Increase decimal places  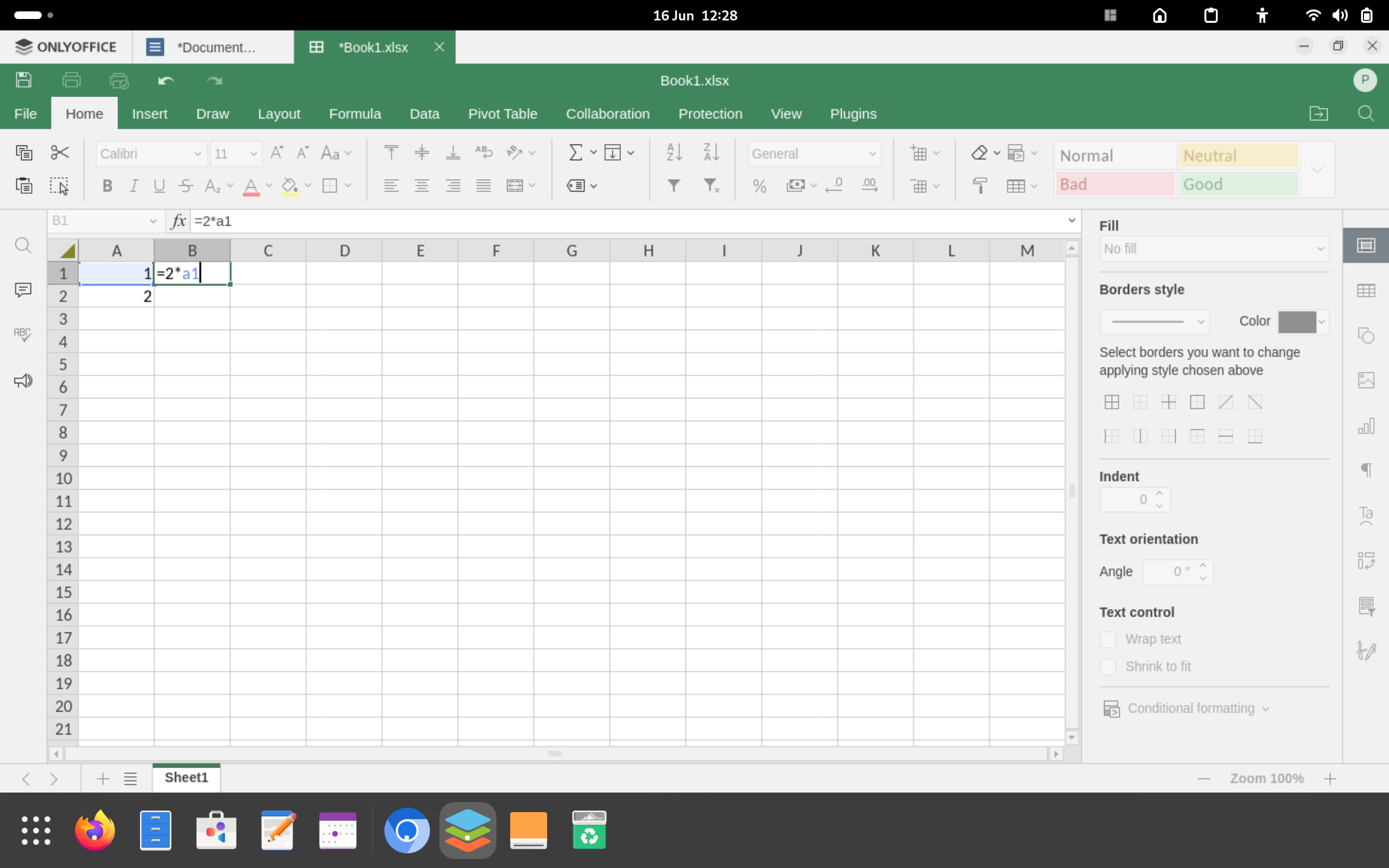[870, 185]
